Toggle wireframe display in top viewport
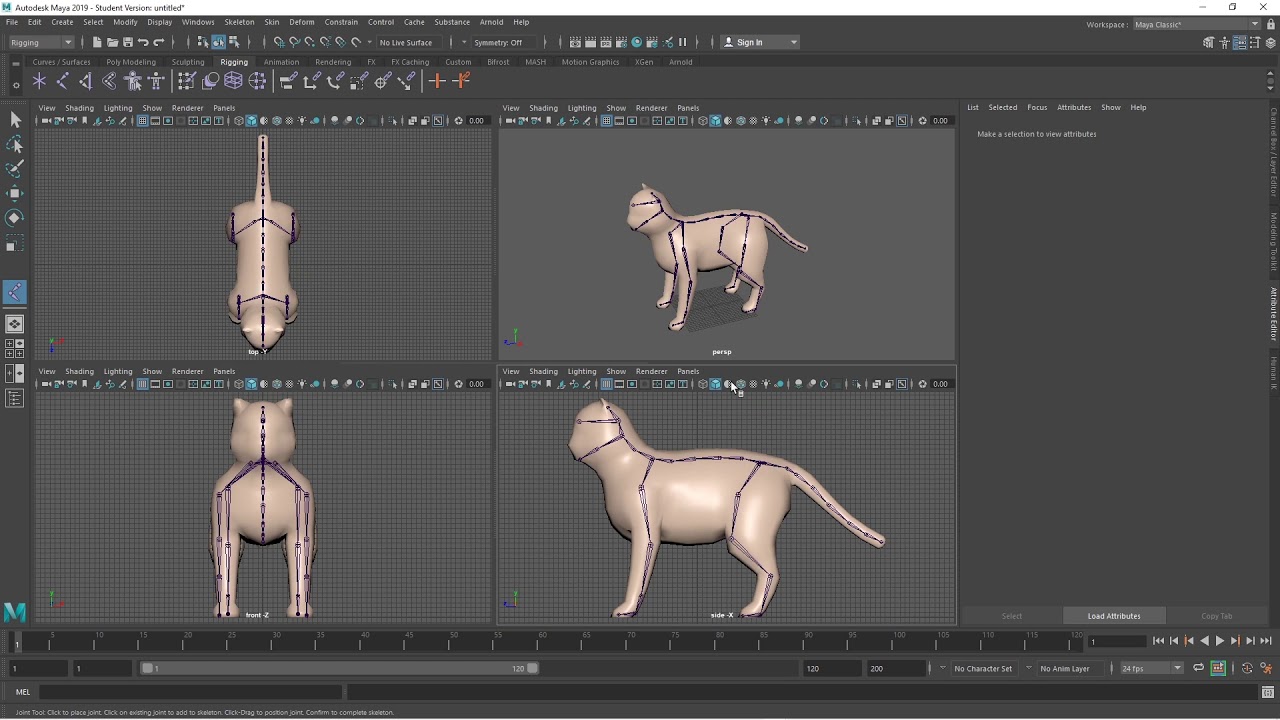The height and width of the screenshot is (720, 1280). (x=238, y=121)
